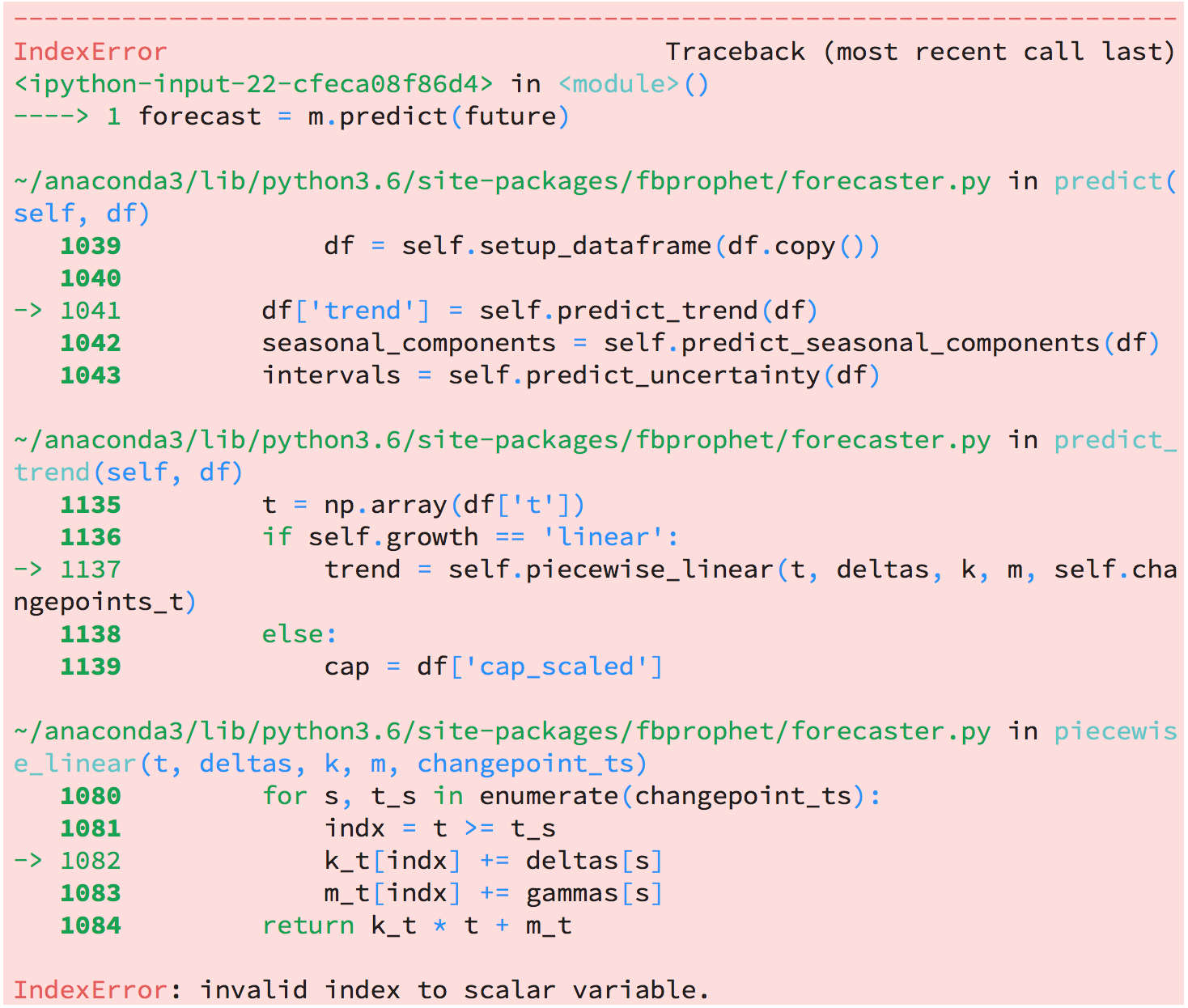Click 'df['trend'] = self.predict_trend(df)' code
Screen dimensions: 1188x1008
(x=540, y=311)
